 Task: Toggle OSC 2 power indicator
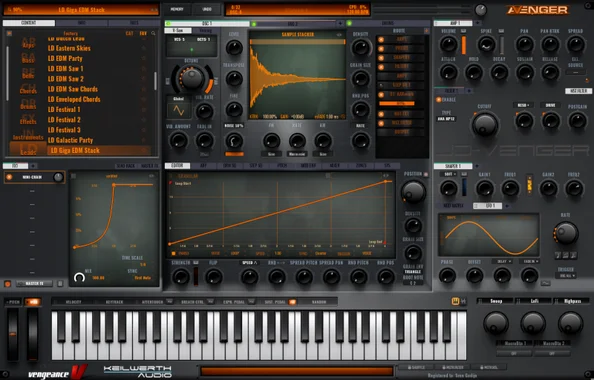pos(254,24)
